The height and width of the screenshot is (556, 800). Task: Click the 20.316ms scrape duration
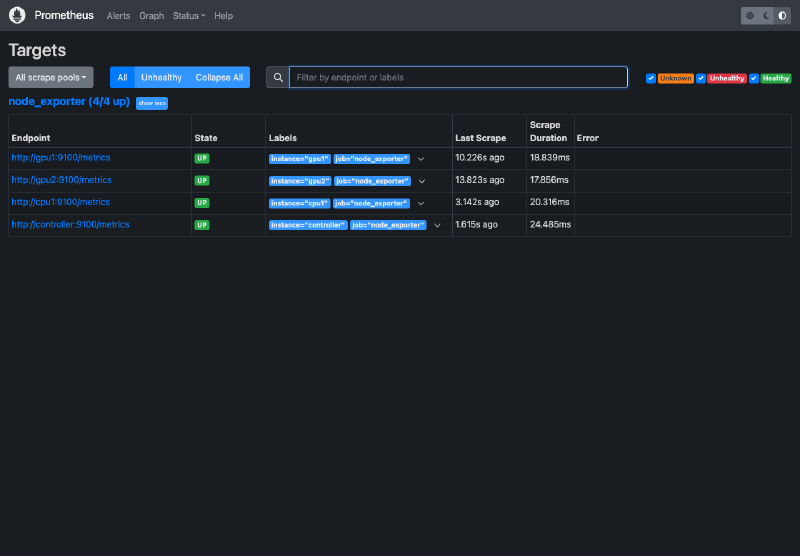[x=549, y=202]
